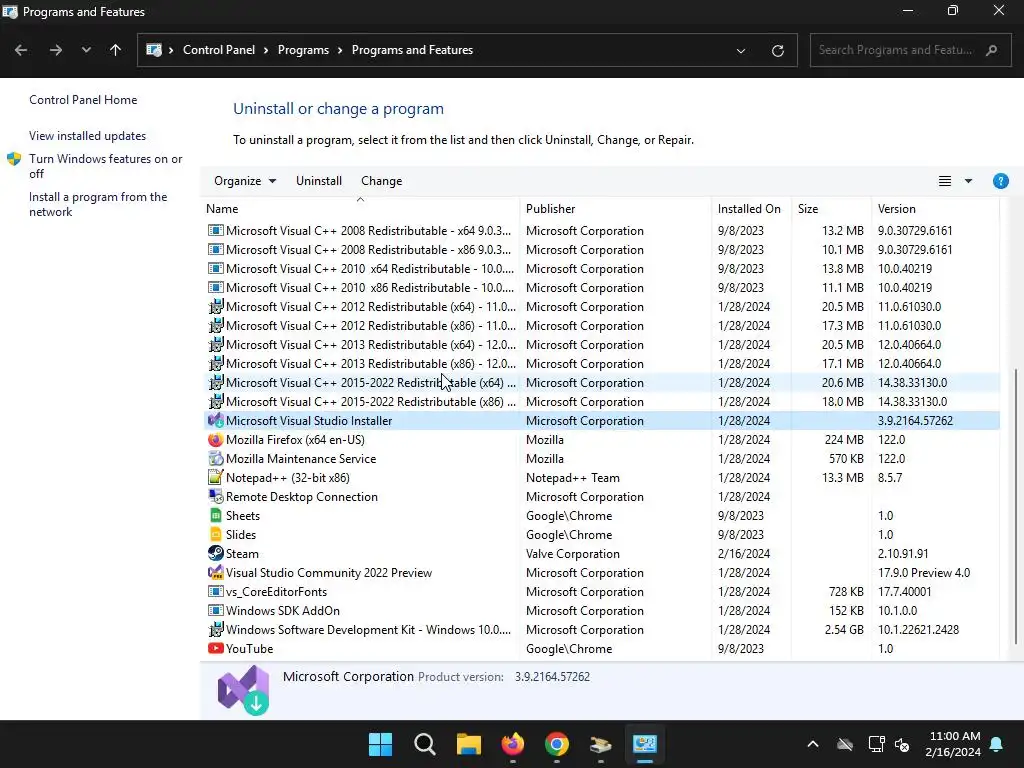Go up one level with the Up arrow
The width and height of the screenshot is (1024, 768).
click(x=116, y=50)
